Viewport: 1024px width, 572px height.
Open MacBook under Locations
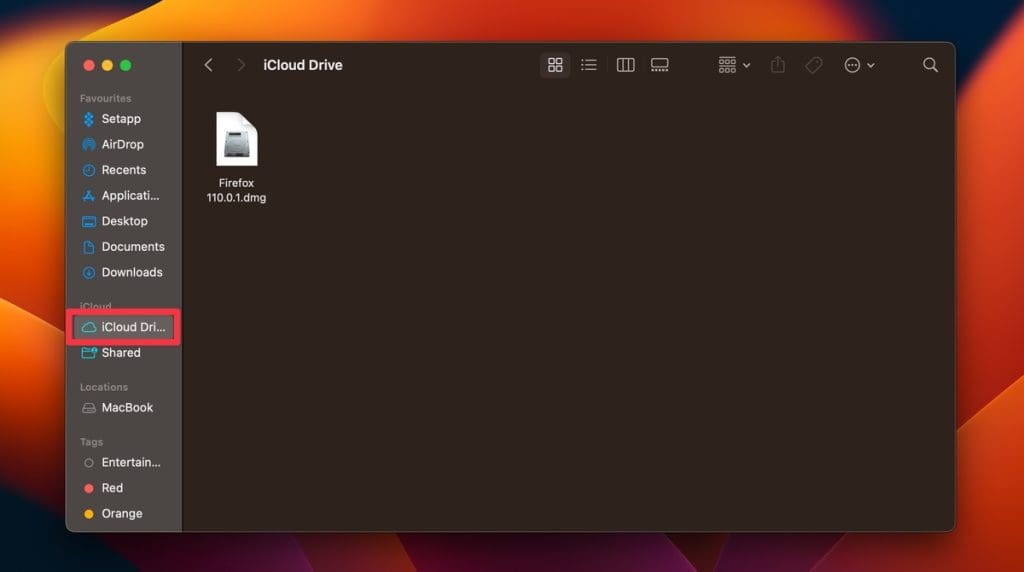pyautogui.click(x=123, y=407)
